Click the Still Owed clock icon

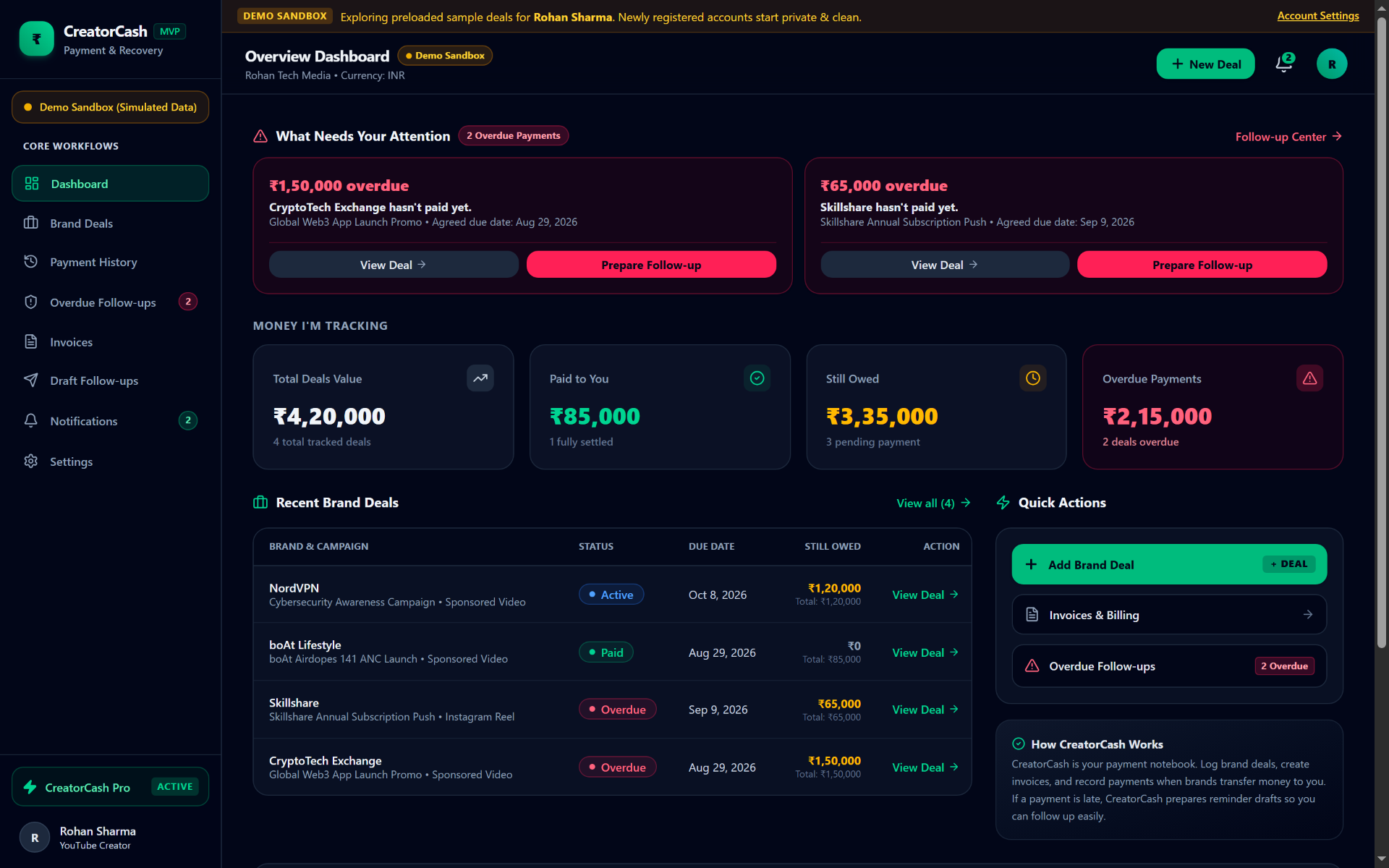[1033, 378]
